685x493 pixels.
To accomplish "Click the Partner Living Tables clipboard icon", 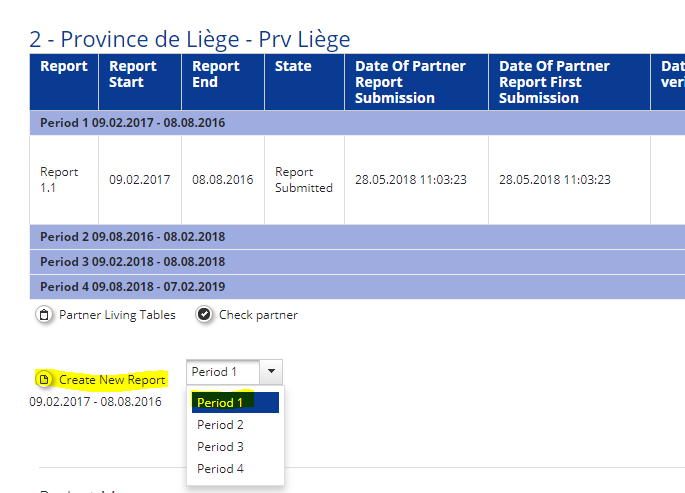I will pos(44,315).
